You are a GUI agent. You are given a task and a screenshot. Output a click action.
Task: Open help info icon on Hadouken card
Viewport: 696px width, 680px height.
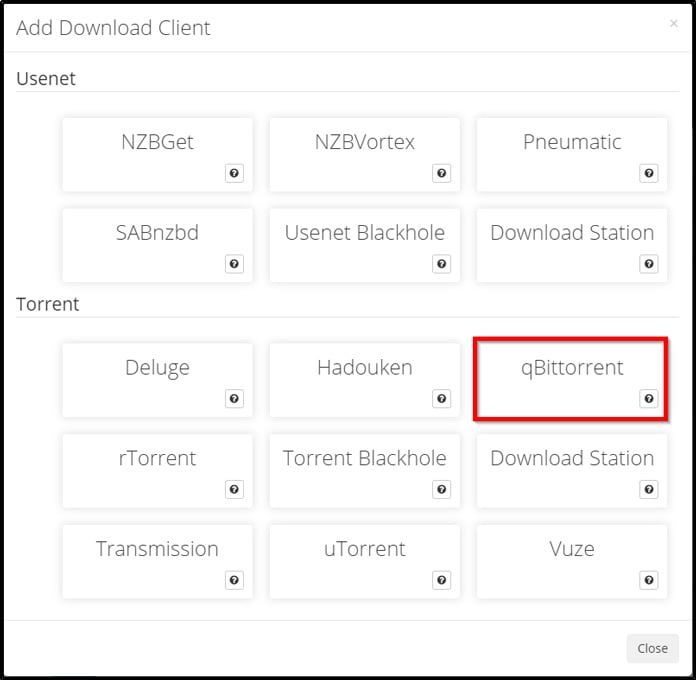[x=441, y=399]
